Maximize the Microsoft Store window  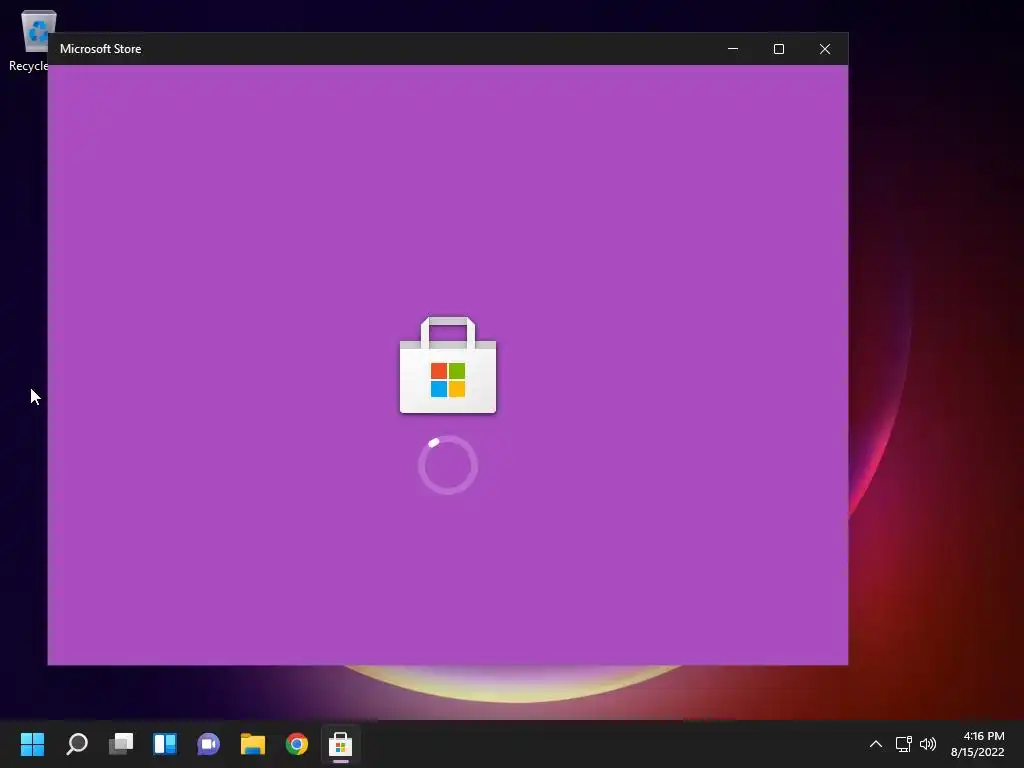click(778, 49)
